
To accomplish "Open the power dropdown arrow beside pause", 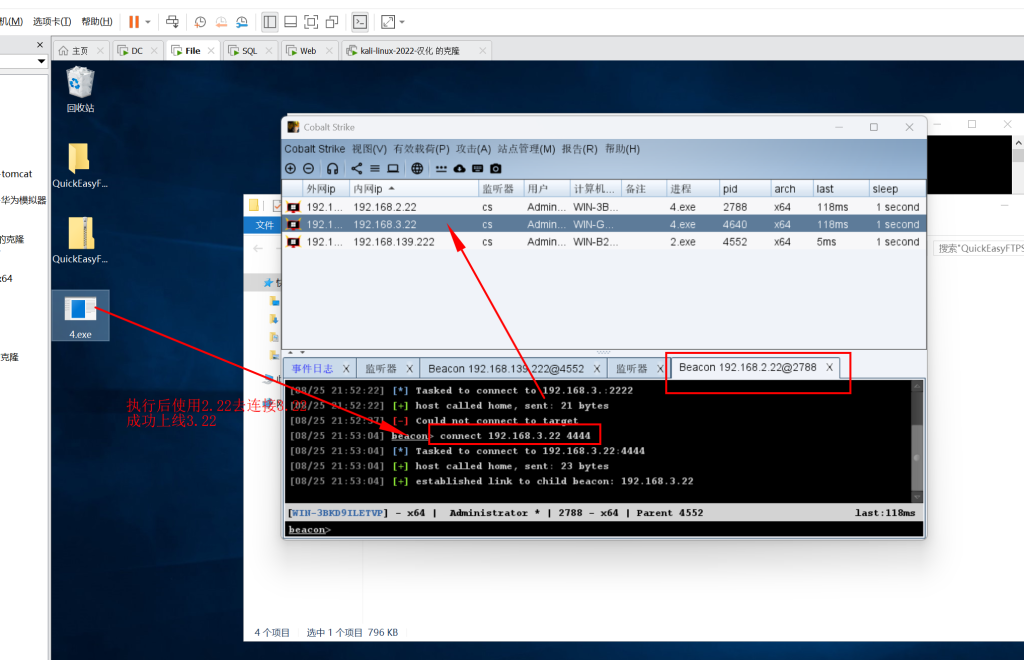I will (148, 22).
